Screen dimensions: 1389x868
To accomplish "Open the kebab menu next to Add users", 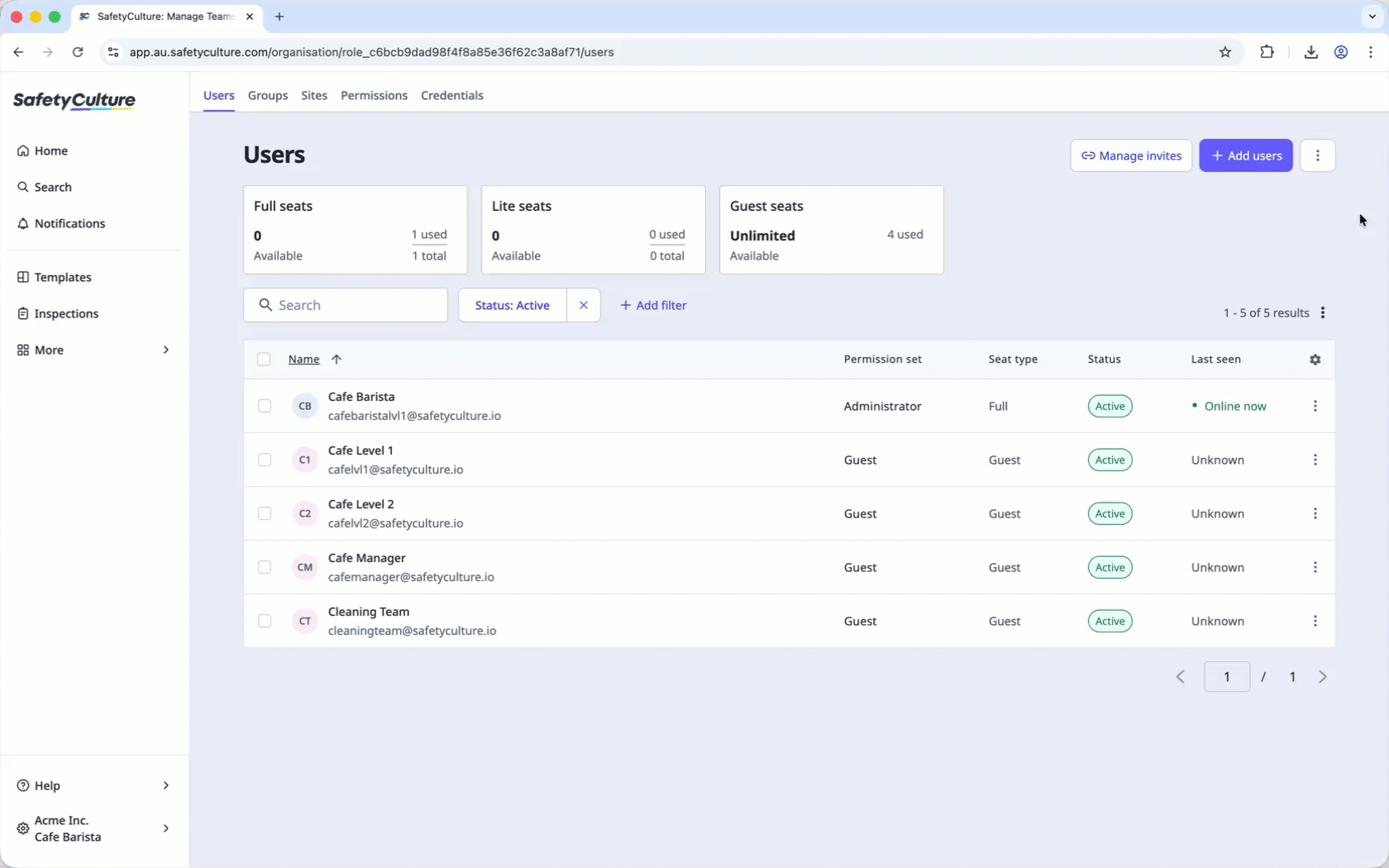I will (x=1318, y=155).
